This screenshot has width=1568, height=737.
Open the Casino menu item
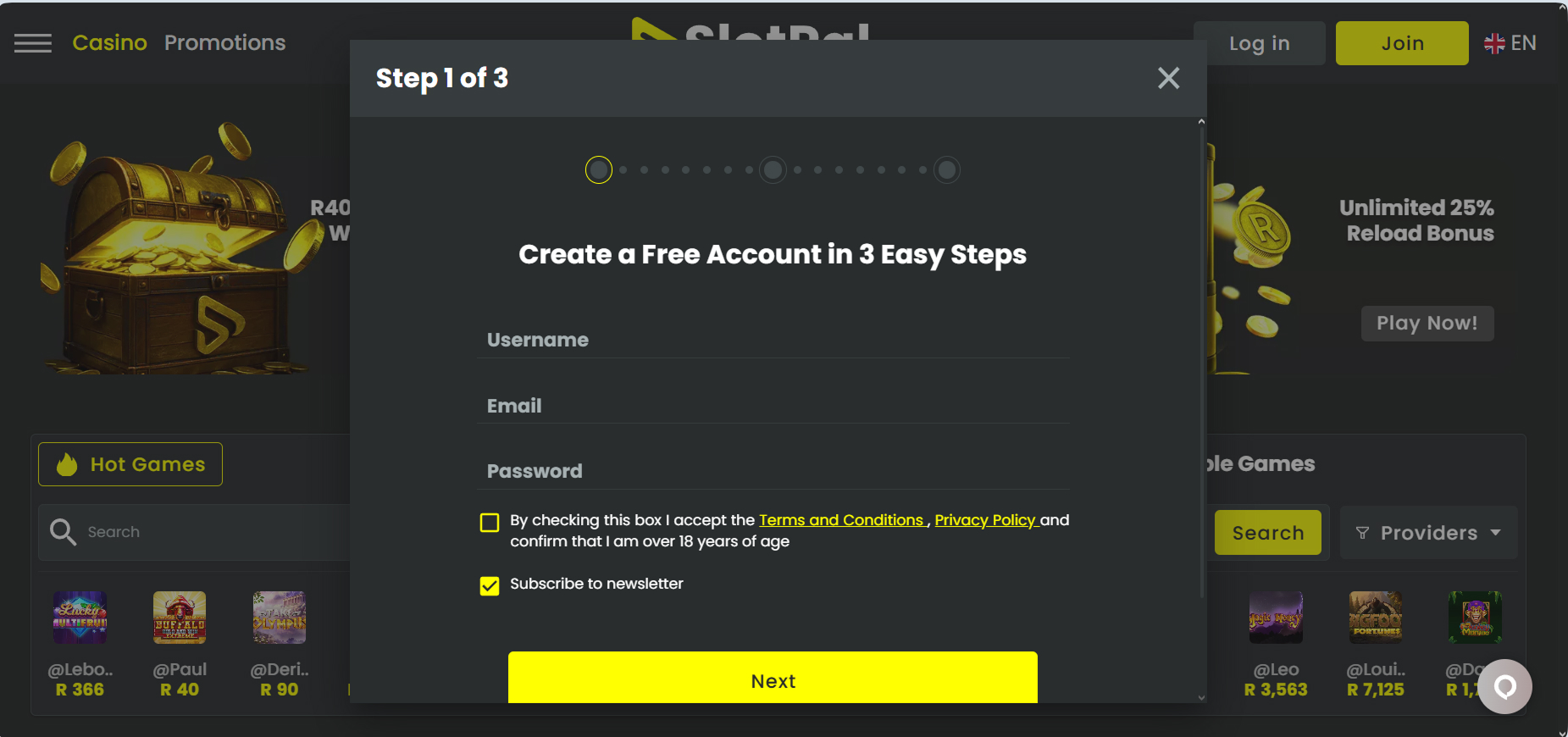coord(109,43)
